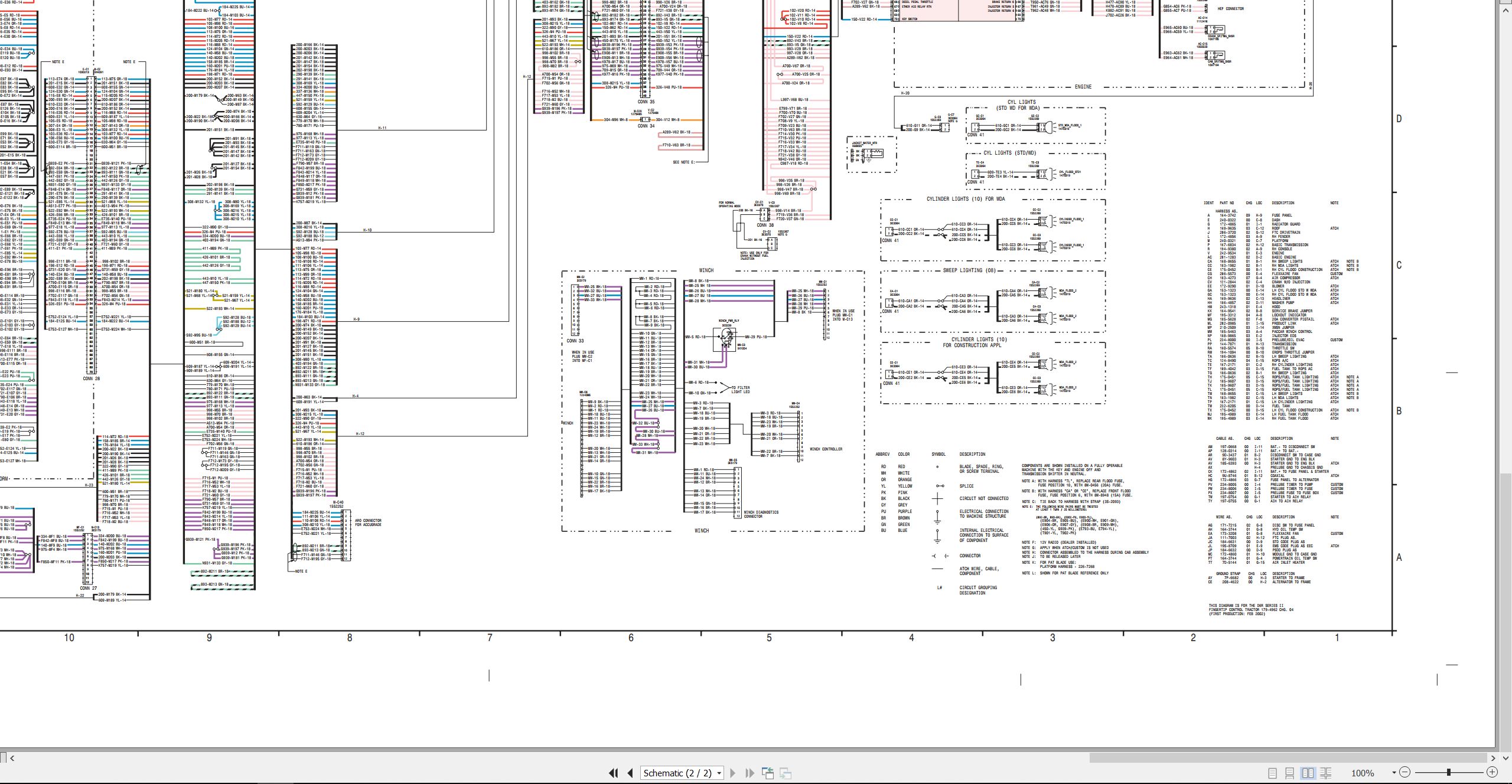
Task: Click the horizontal scrollbar left arrow
Action: (x=12, y=758)
